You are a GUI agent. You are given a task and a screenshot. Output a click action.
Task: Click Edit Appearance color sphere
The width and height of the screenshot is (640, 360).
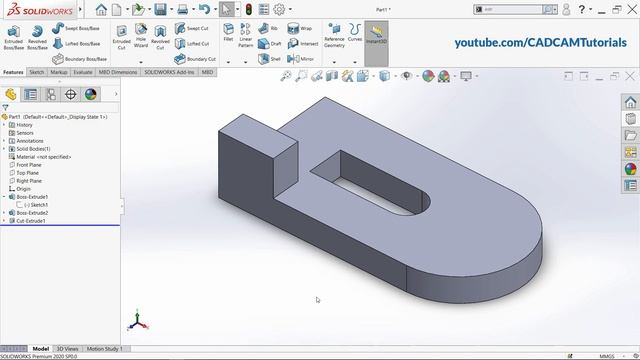click(428, 76)
